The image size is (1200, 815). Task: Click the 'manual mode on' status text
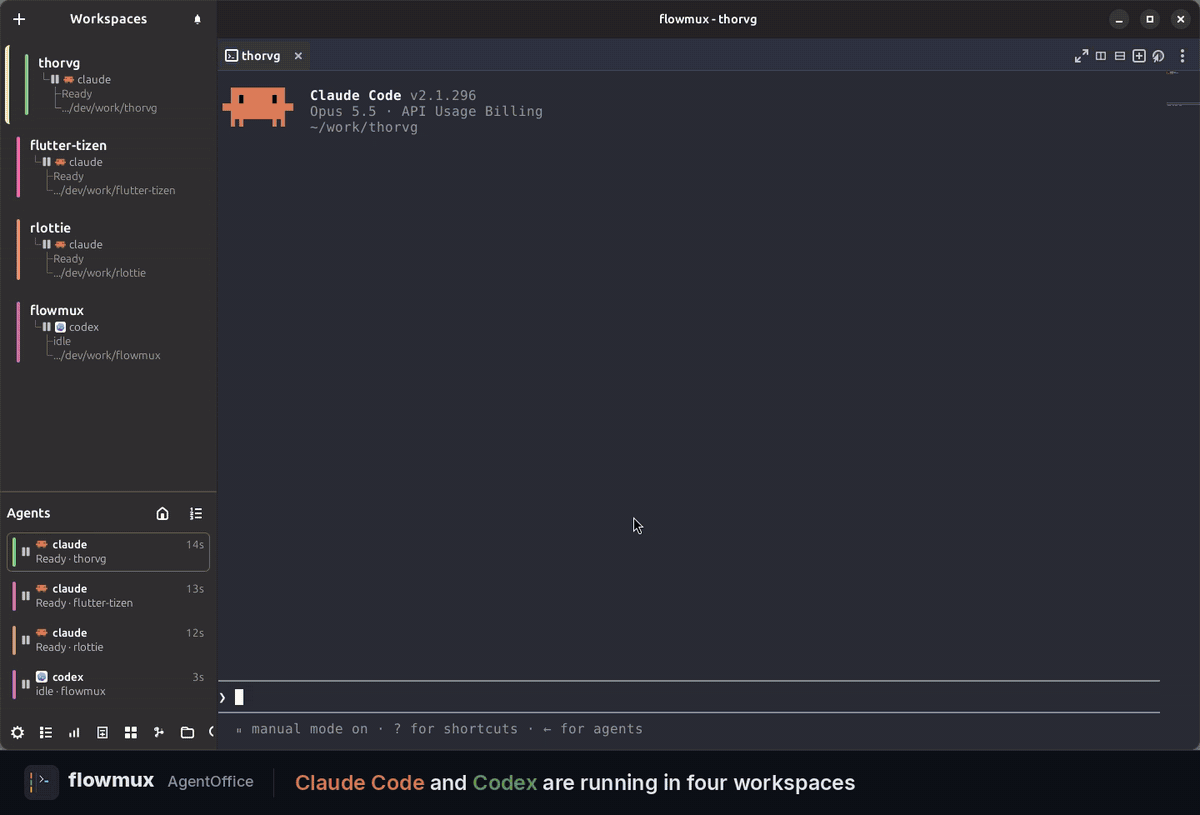point(309,729)
